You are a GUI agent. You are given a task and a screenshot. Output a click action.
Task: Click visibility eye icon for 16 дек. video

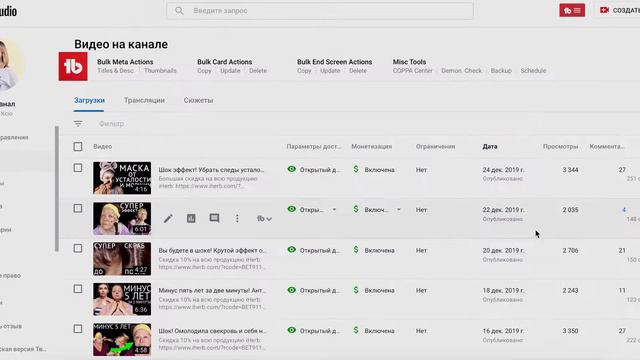[291, 330]
